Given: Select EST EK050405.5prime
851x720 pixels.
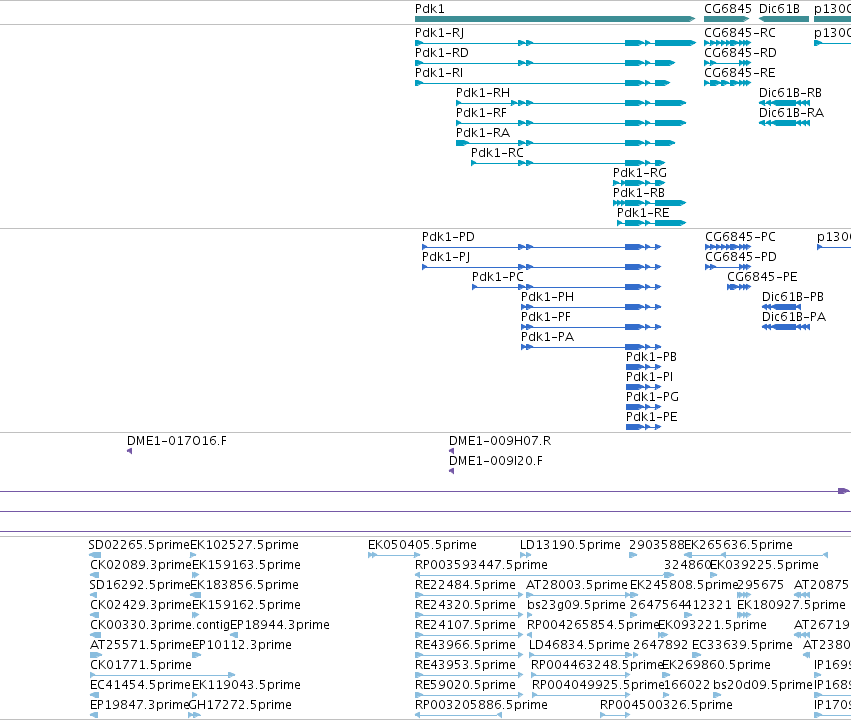Looking at the screenshot, I should point(394,555).
